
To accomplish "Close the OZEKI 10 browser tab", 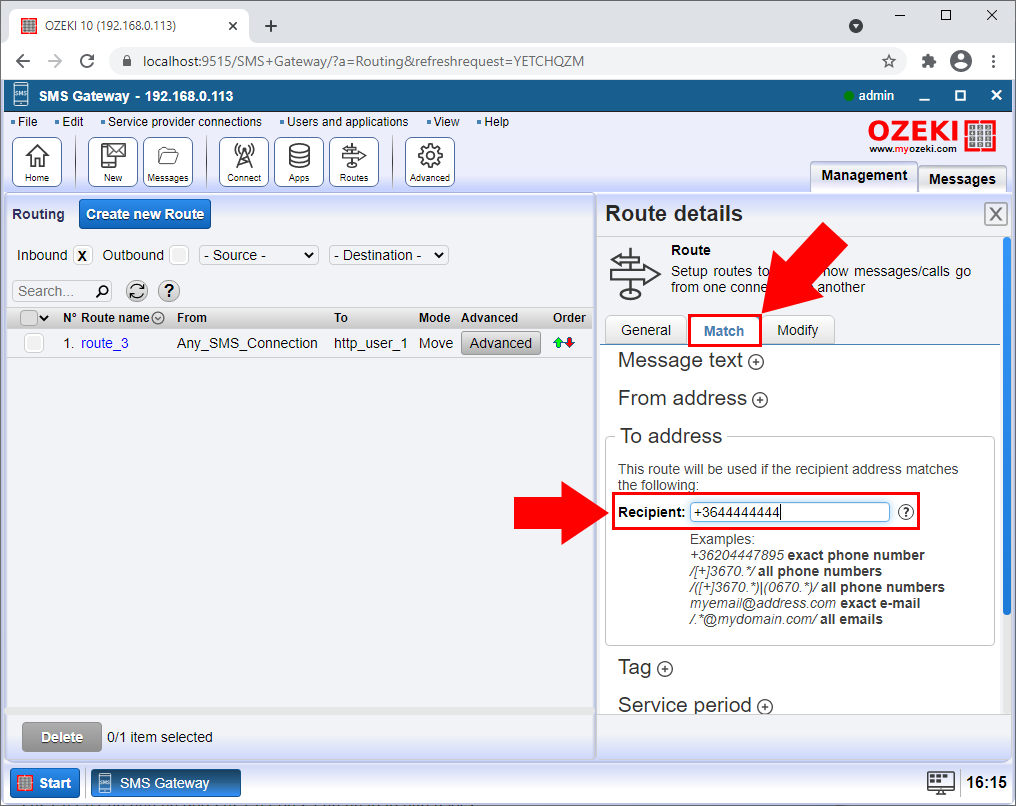I will click(x=233, y=26).
